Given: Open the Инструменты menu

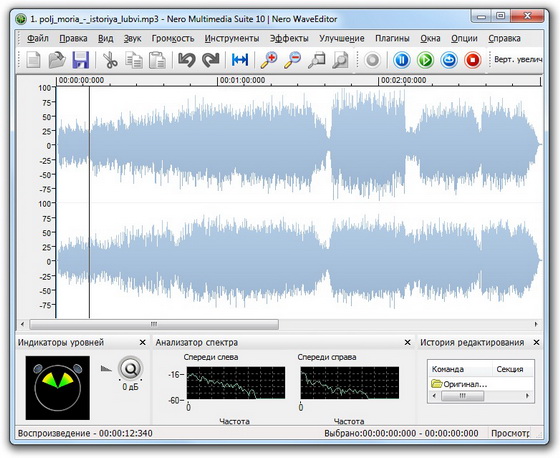Looking at the screenshot, I should click(x=232, y=38).
